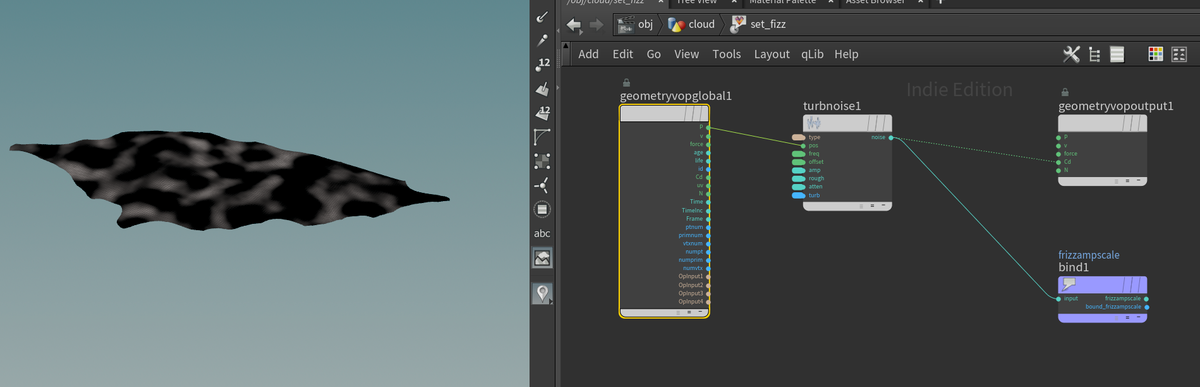Close the Tree View tab
Image resolution: width=1200 pixels, height=387 pixels.
point(733,3)
